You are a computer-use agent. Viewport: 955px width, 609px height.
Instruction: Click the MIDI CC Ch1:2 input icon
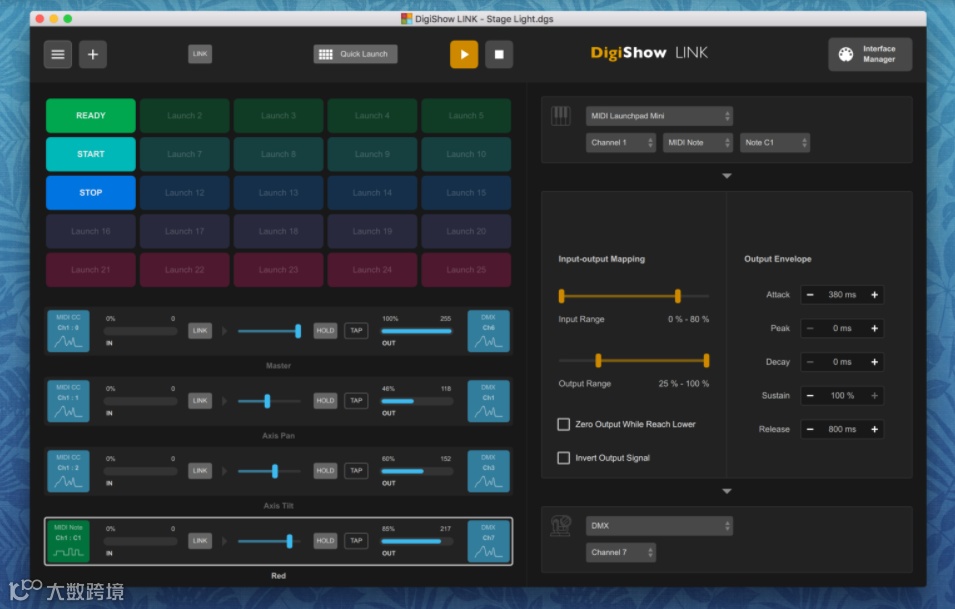(x=68, y=471)
